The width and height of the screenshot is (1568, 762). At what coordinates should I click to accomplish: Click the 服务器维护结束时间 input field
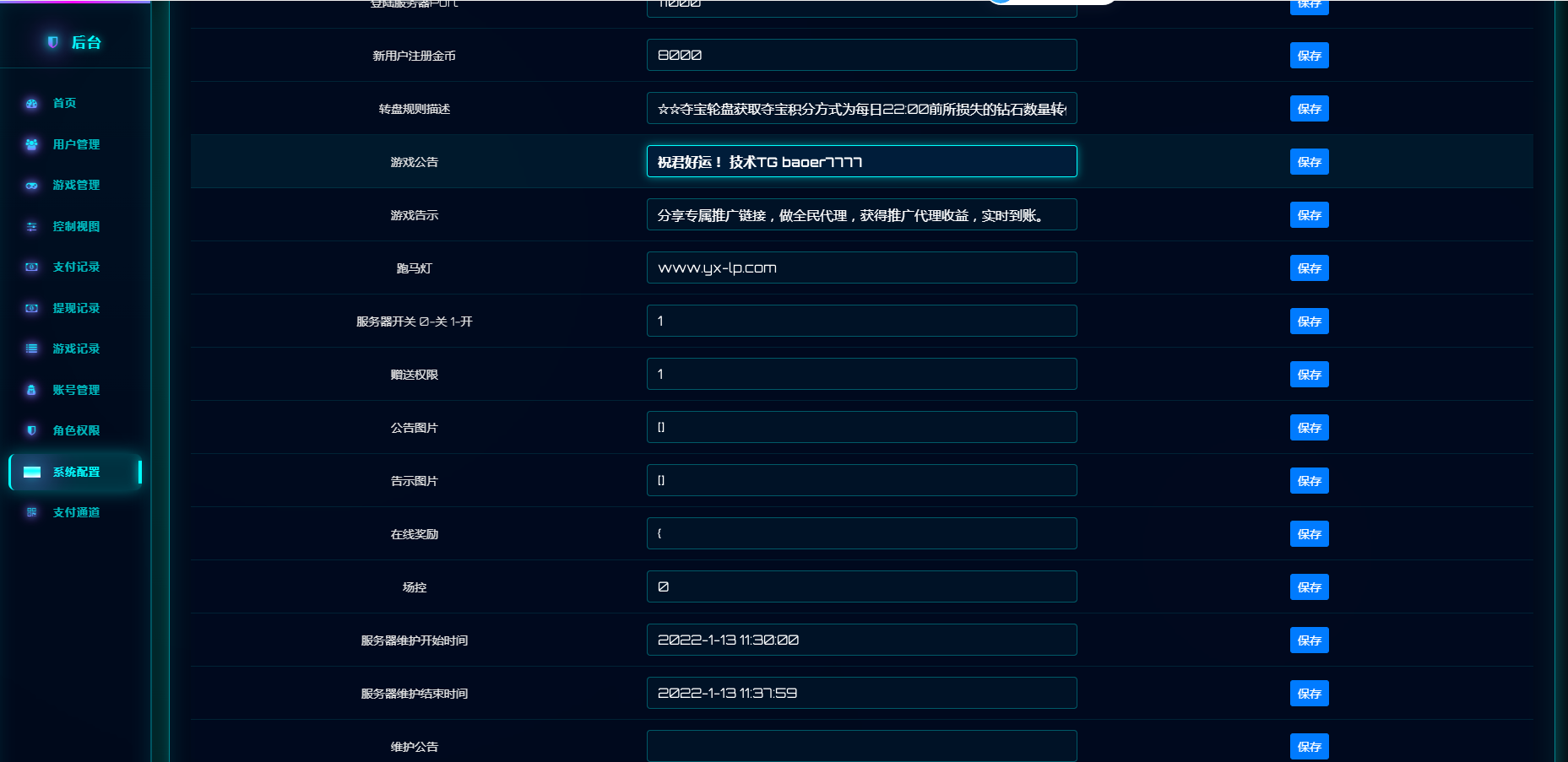[861, 693]
